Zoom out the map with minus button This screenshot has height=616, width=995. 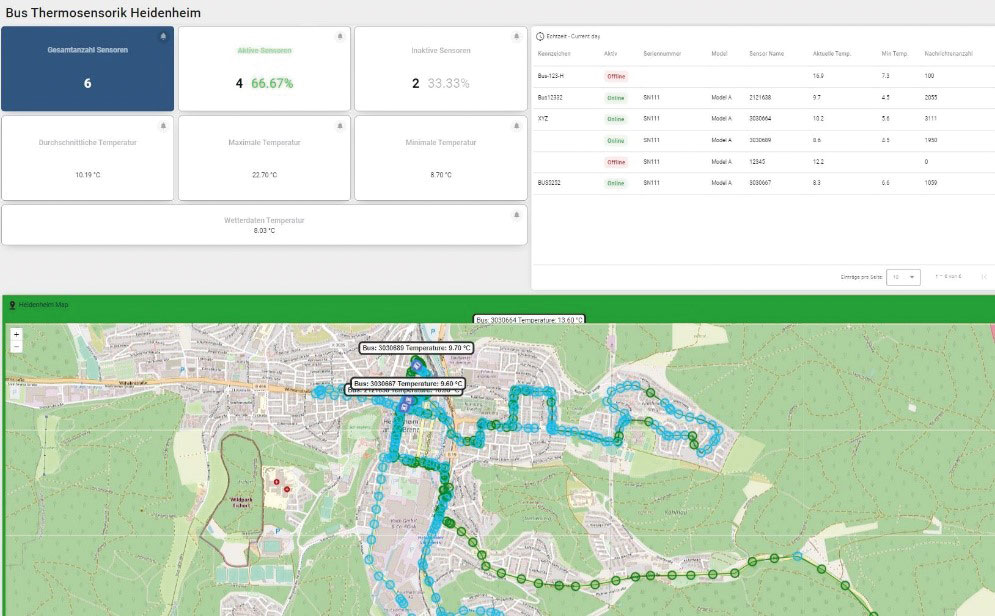16,346
